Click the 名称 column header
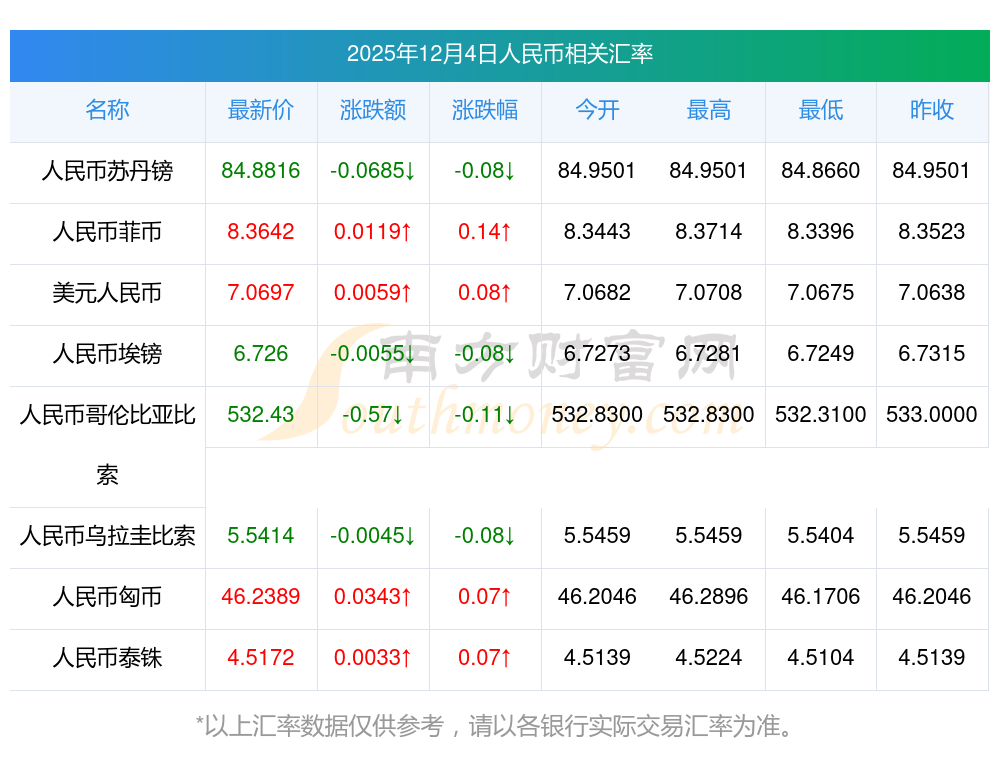1000x757 pixels. click(x=107, y=110)
